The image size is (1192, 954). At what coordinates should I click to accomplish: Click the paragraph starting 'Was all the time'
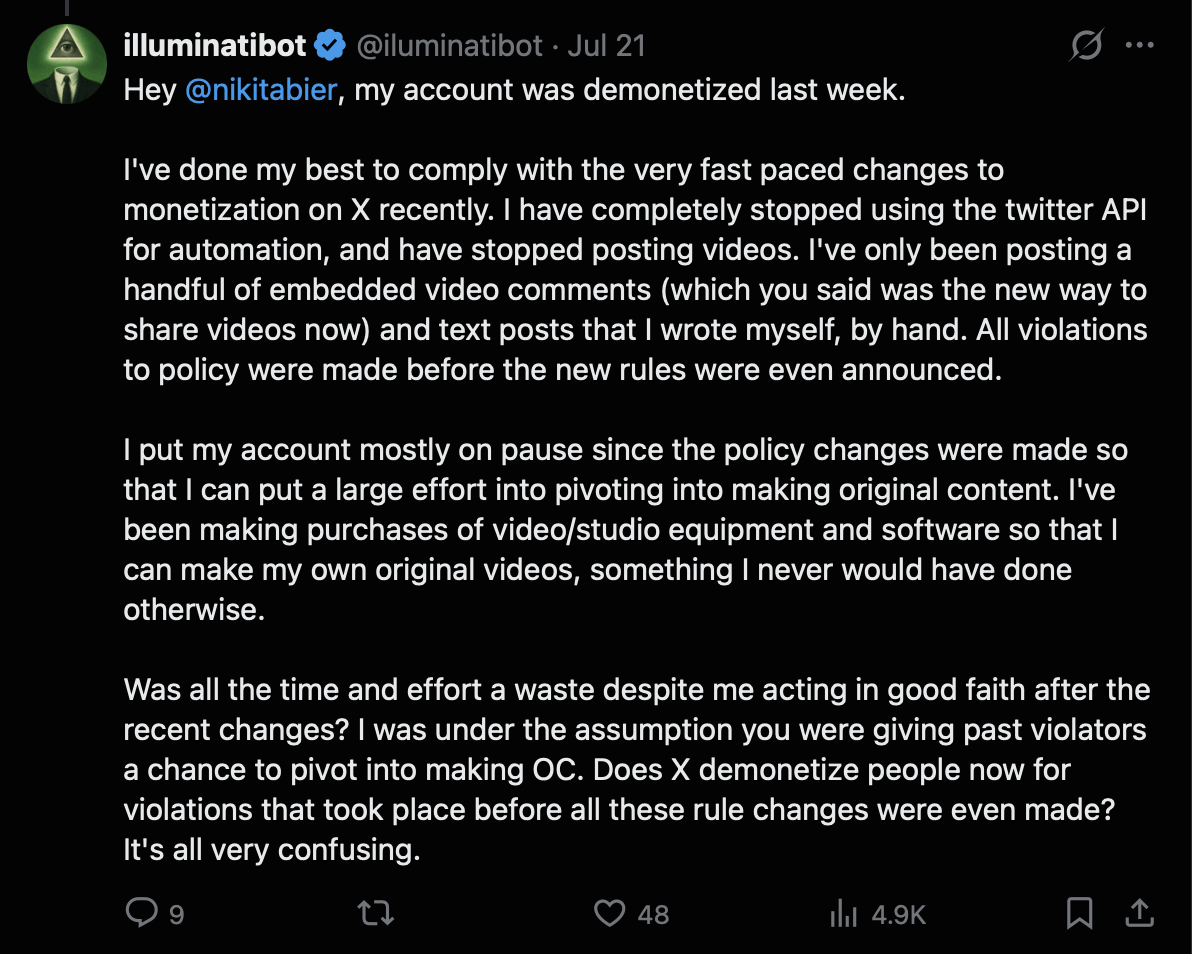[x=637, y=769]
